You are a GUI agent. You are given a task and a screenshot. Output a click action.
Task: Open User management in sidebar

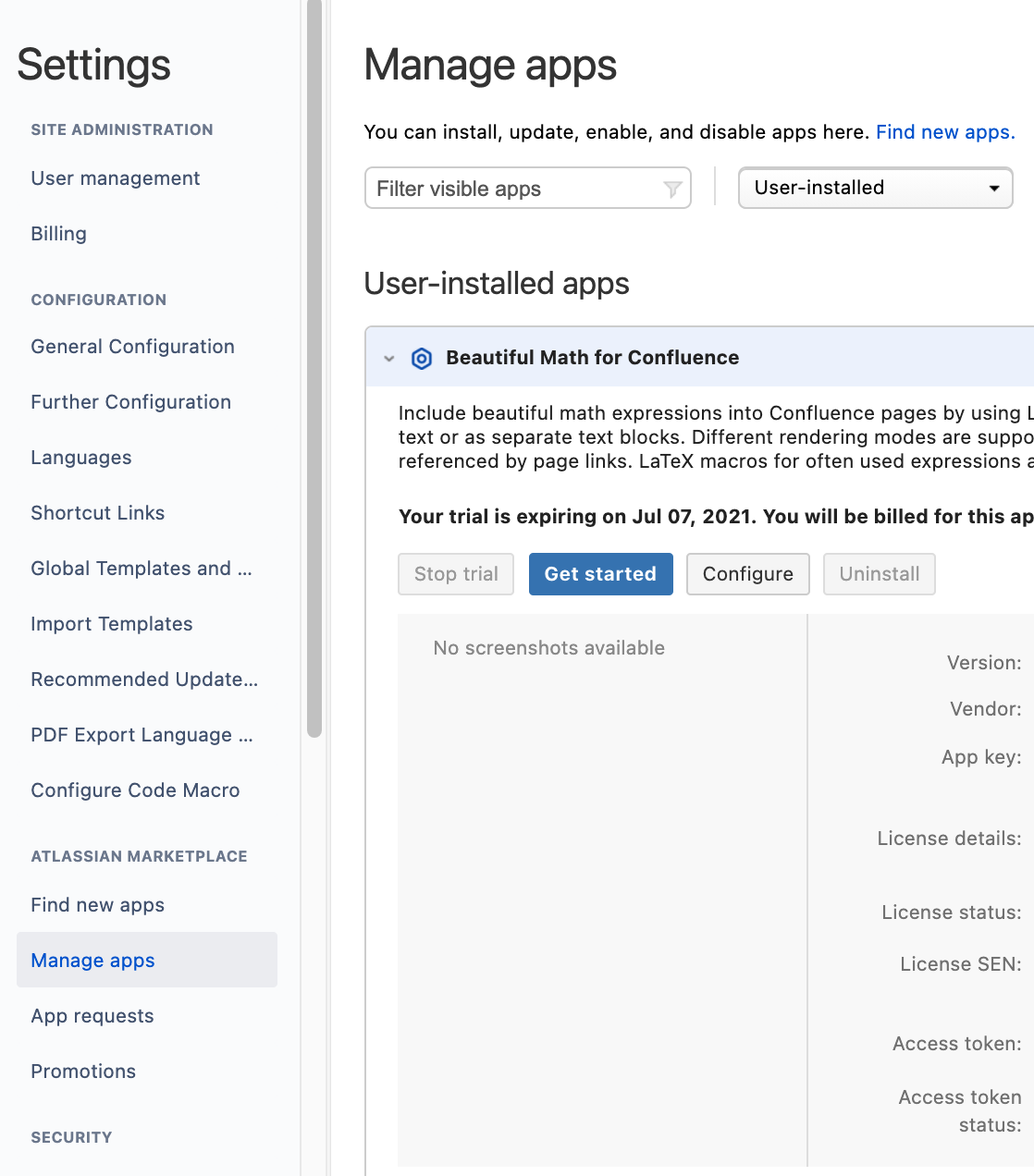click(116, 178)
